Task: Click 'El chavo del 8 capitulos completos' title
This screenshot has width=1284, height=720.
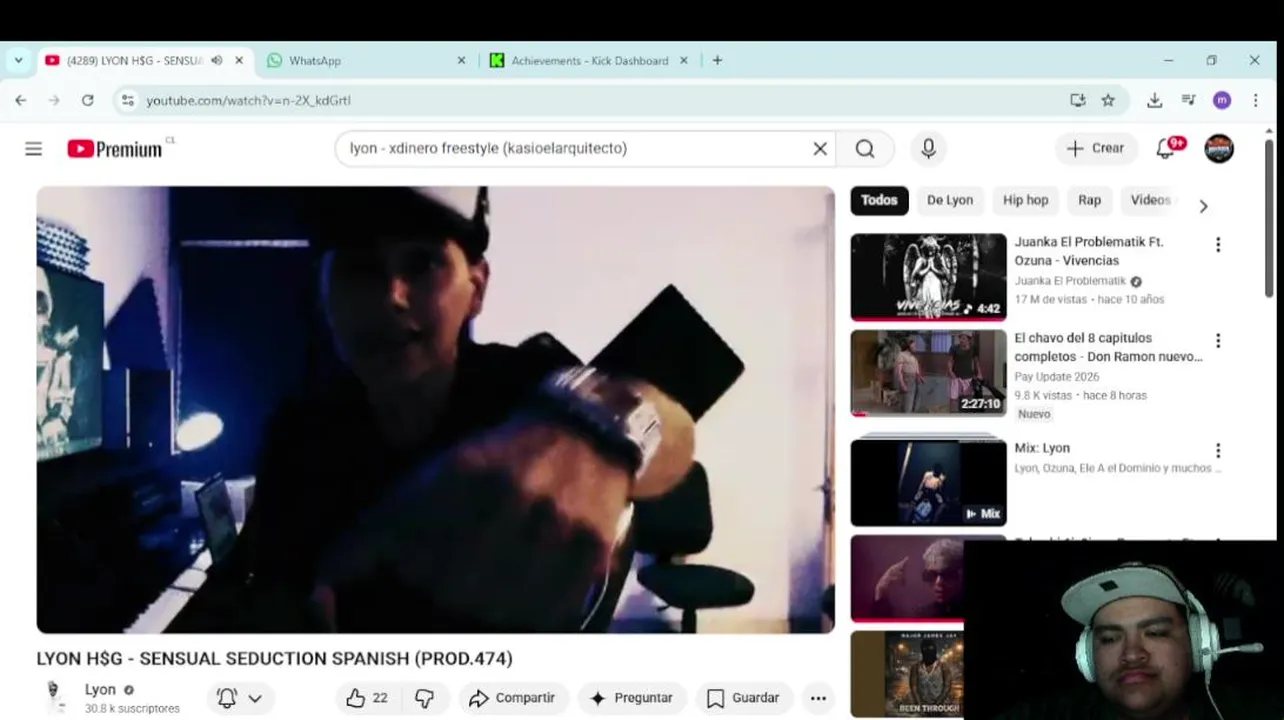Action: (x=1108, y=347)
